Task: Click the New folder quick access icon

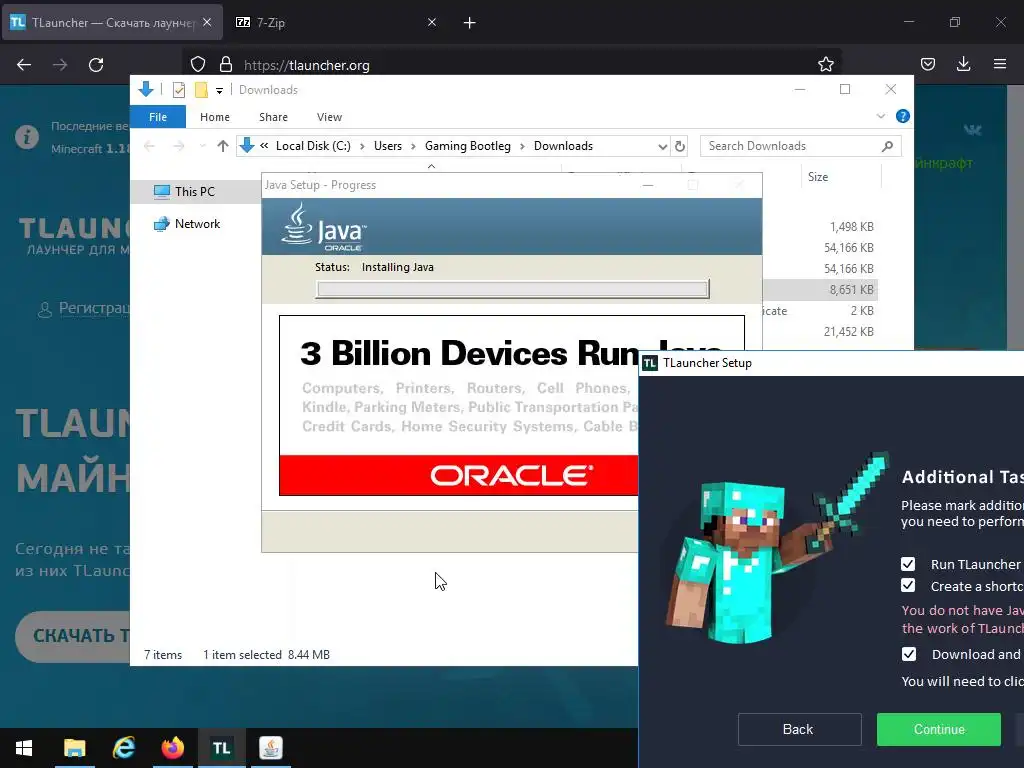Action: coord(201,90)
